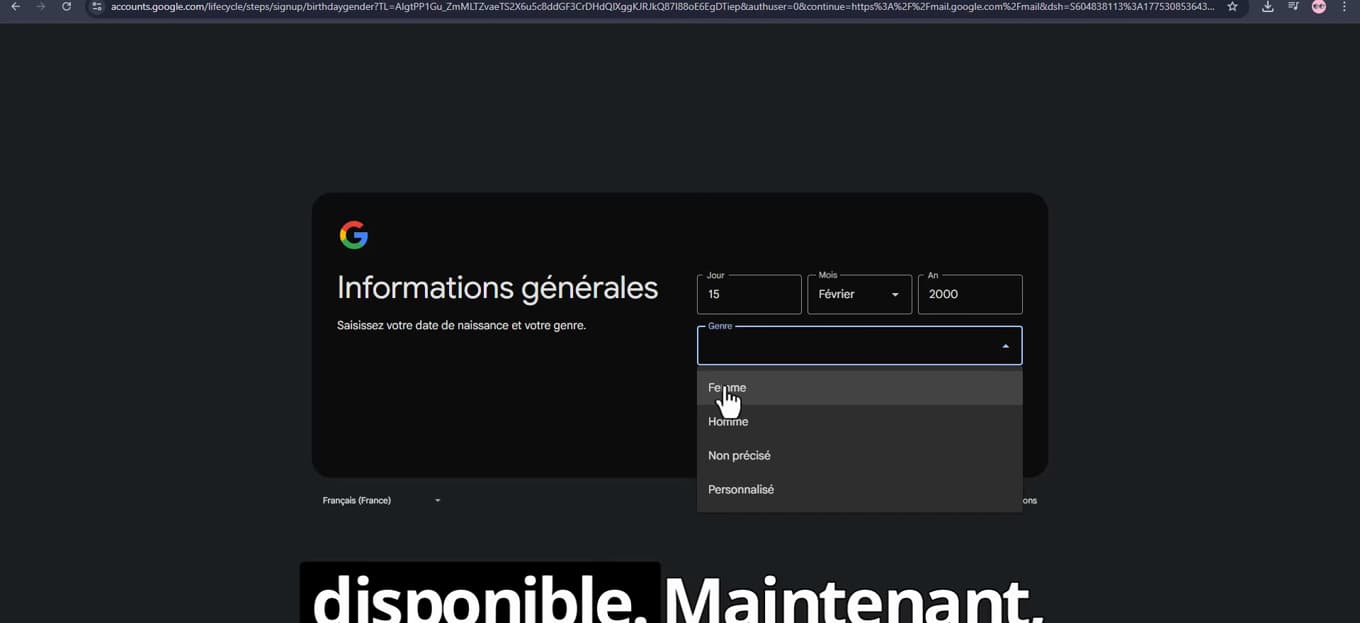Open the media control icon in toolbar
The image size is (1360, 623).
1293,6
